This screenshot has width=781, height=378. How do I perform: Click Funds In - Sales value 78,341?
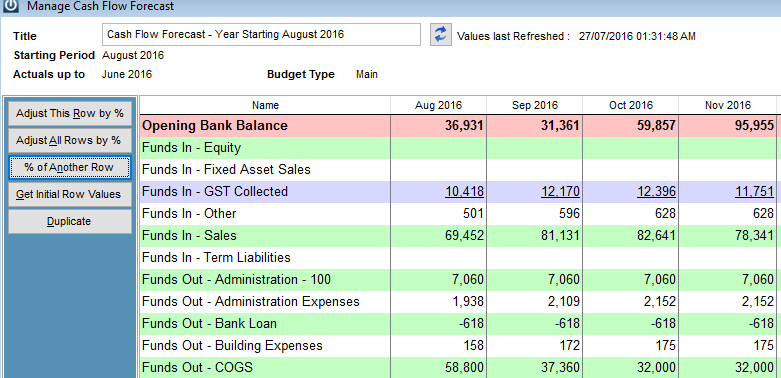754,236
